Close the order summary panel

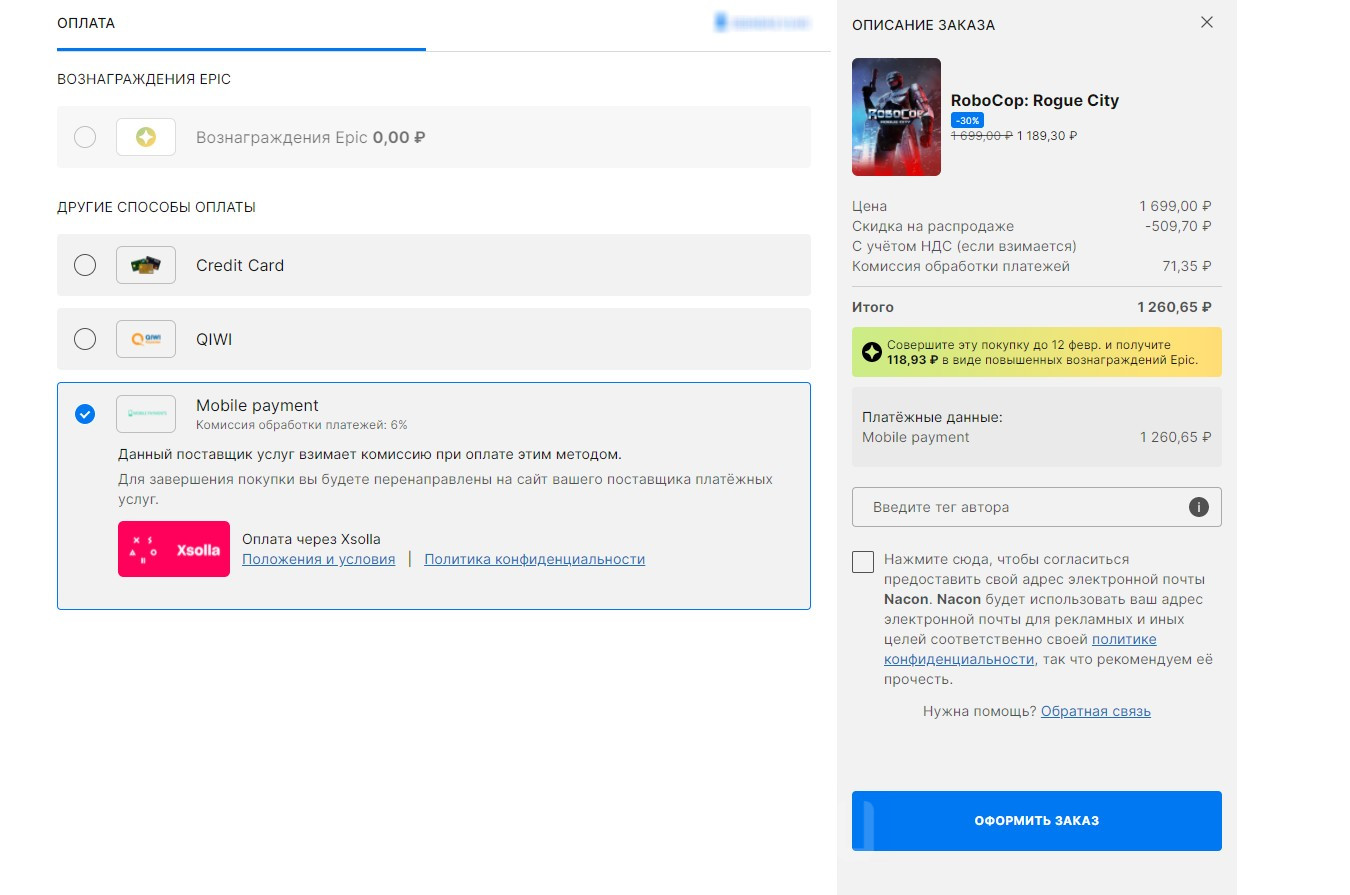1207,22
